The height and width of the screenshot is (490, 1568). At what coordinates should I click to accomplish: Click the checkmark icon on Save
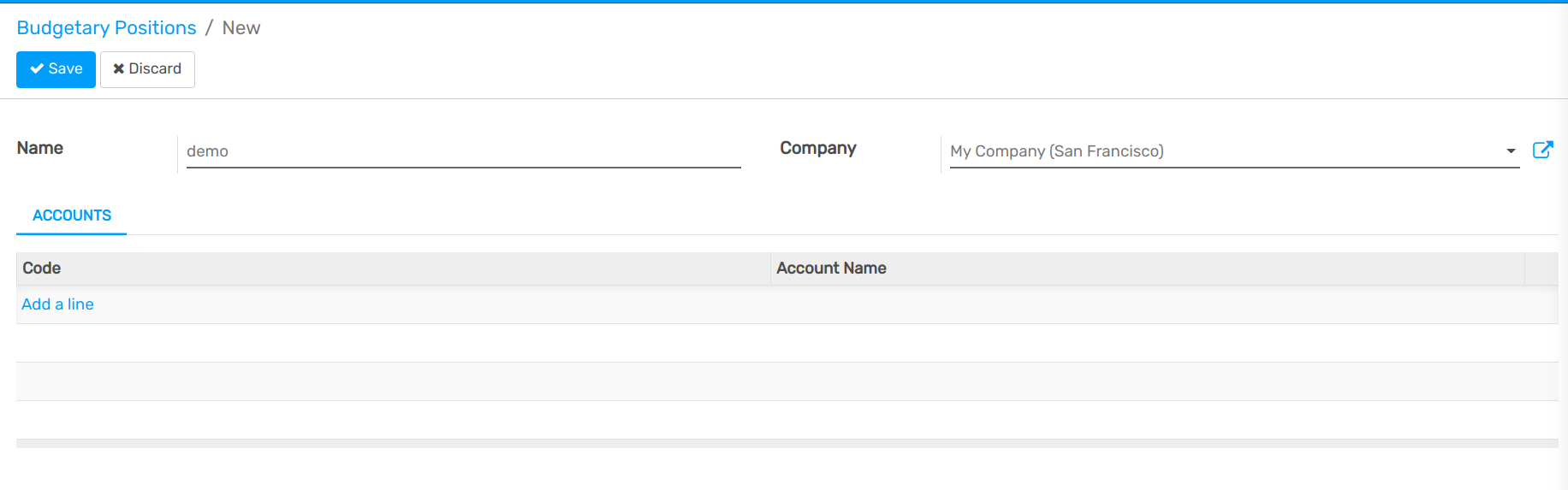[x=37, y=69]
